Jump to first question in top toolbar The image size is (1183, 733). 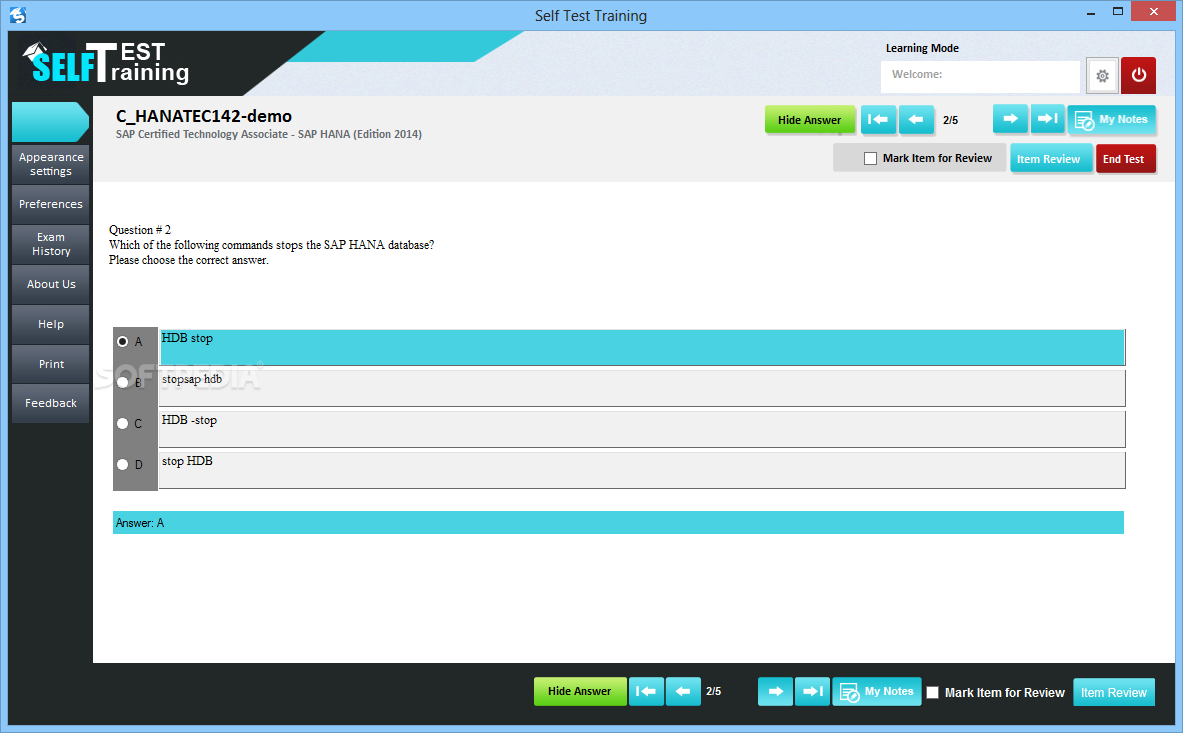click(878, 119)
